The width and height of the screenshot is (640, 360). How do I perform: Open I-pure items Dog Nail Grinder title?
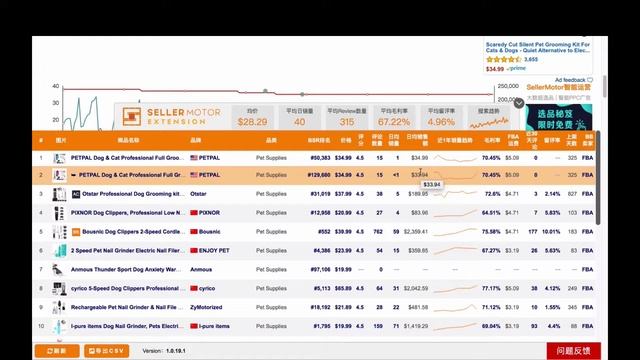[127, 326]
